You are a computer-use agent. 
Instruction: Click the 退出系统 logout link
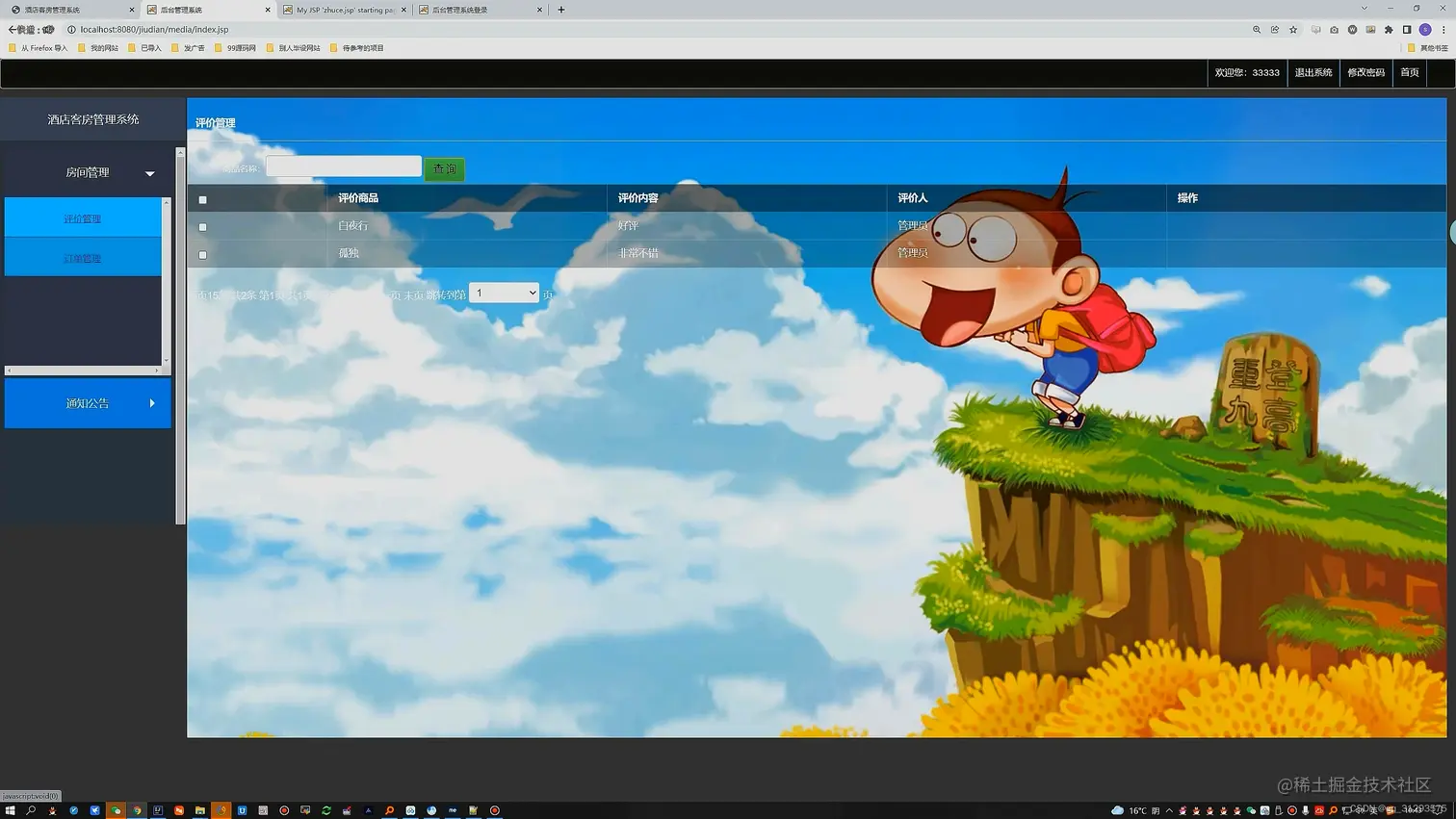1313,72
